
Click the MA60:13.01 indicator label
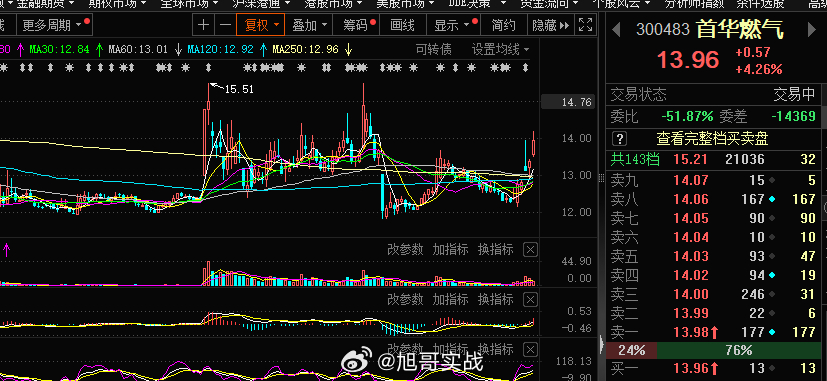point(138,50)
